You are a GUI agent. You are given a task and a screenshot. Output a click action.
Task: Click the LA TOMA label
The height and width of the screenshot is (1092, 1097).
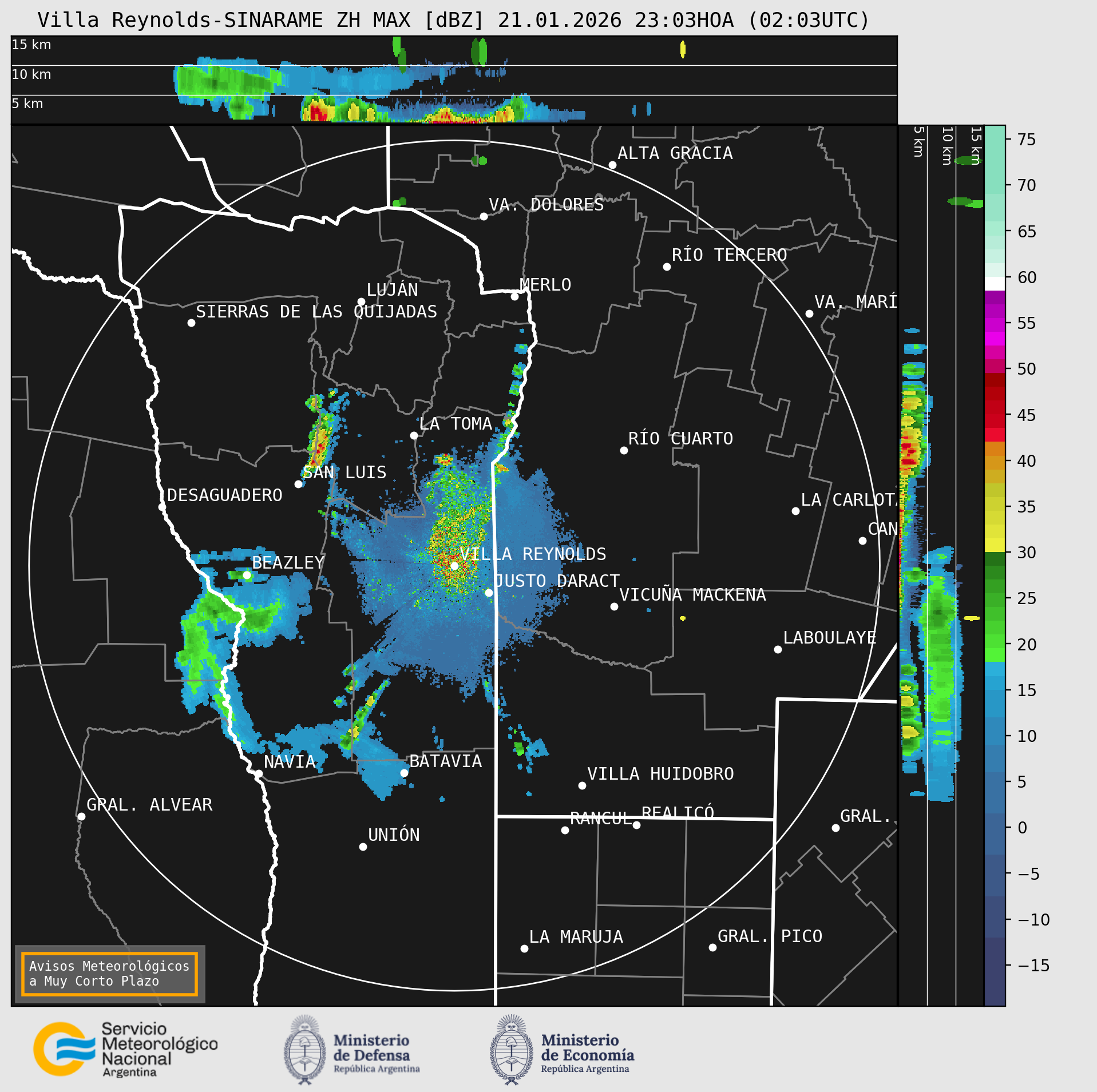(x=456, y=424)
